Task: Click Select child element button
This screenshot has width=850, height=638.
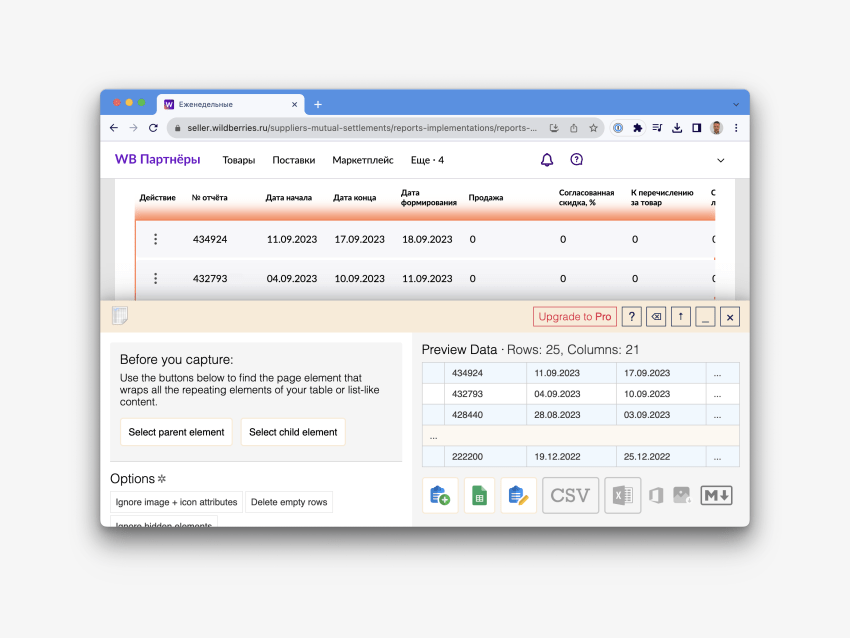Action: pos(293,432)
